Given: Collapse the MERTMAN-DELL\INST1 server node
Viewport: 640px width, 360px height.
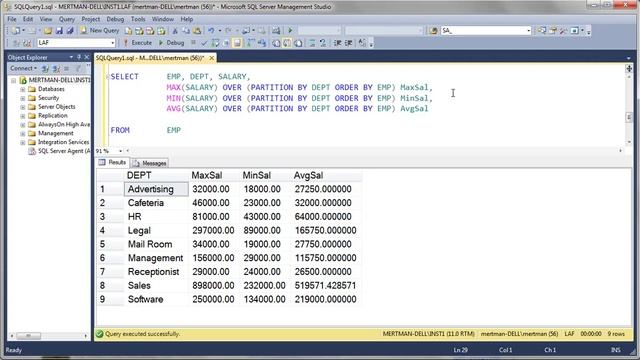Looking at the screenshot, I should click(13, 80).
